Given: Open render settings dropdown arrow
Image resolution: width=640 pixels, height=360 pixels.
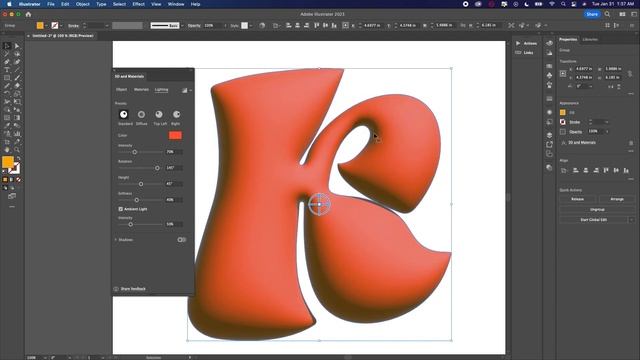Looking at the screenshot, I should tap(191, 90).
